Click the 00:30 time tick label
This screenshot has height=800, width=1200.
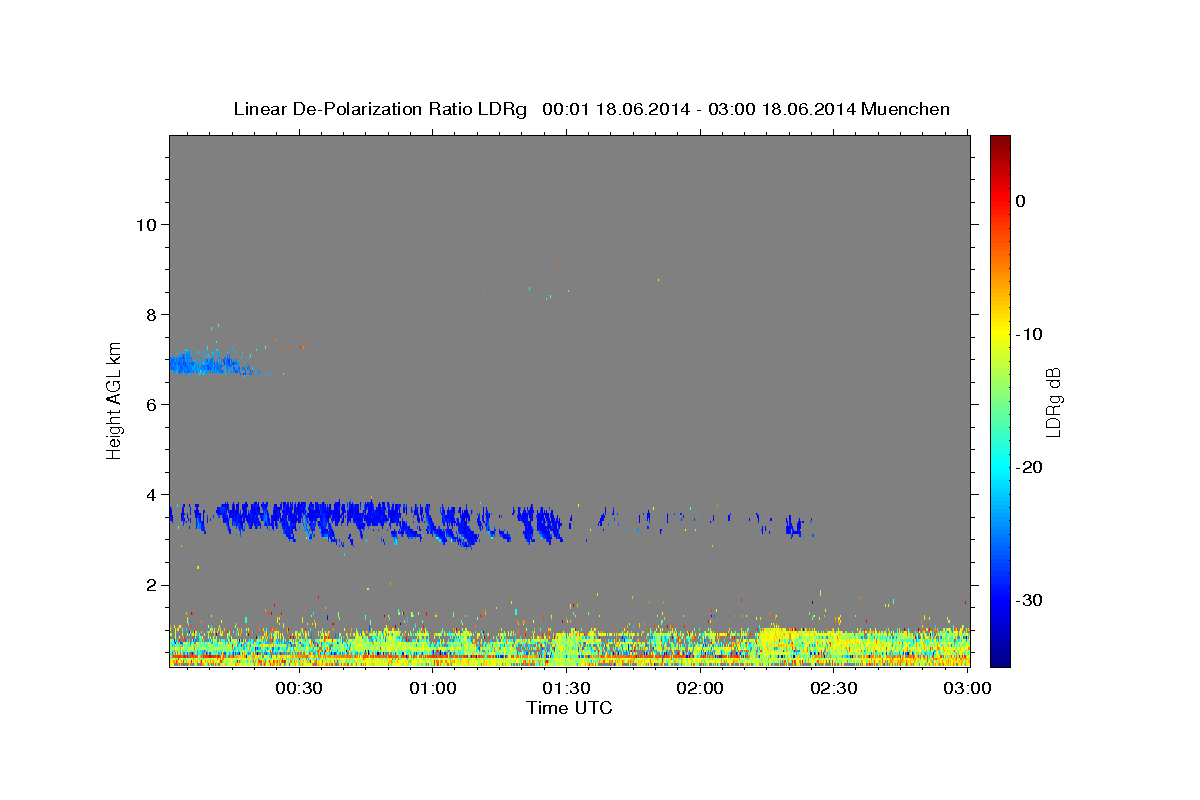pyautogui.click(x=298, y=688)
